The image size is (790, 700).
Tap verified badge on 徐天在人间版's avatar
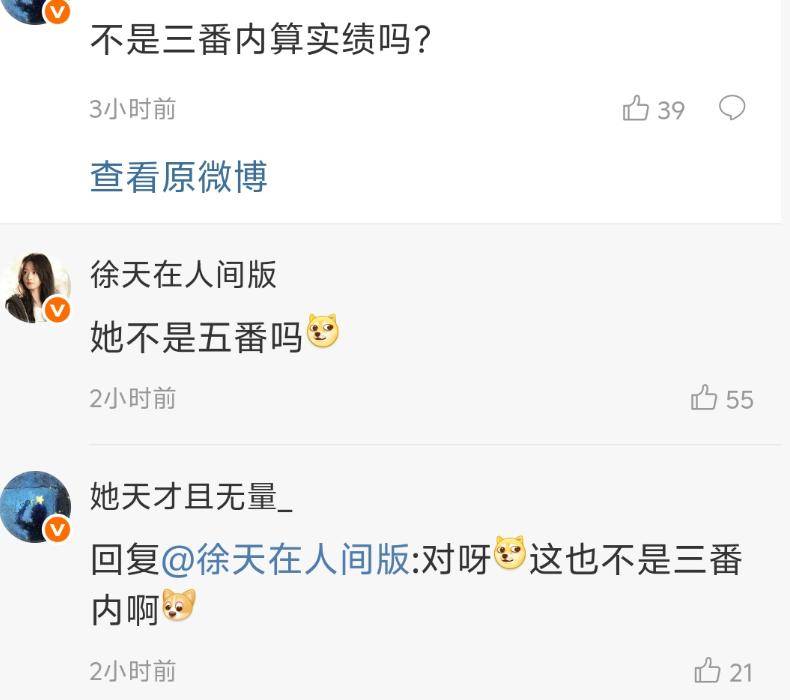pyautogui.click(x=57, y=310)
